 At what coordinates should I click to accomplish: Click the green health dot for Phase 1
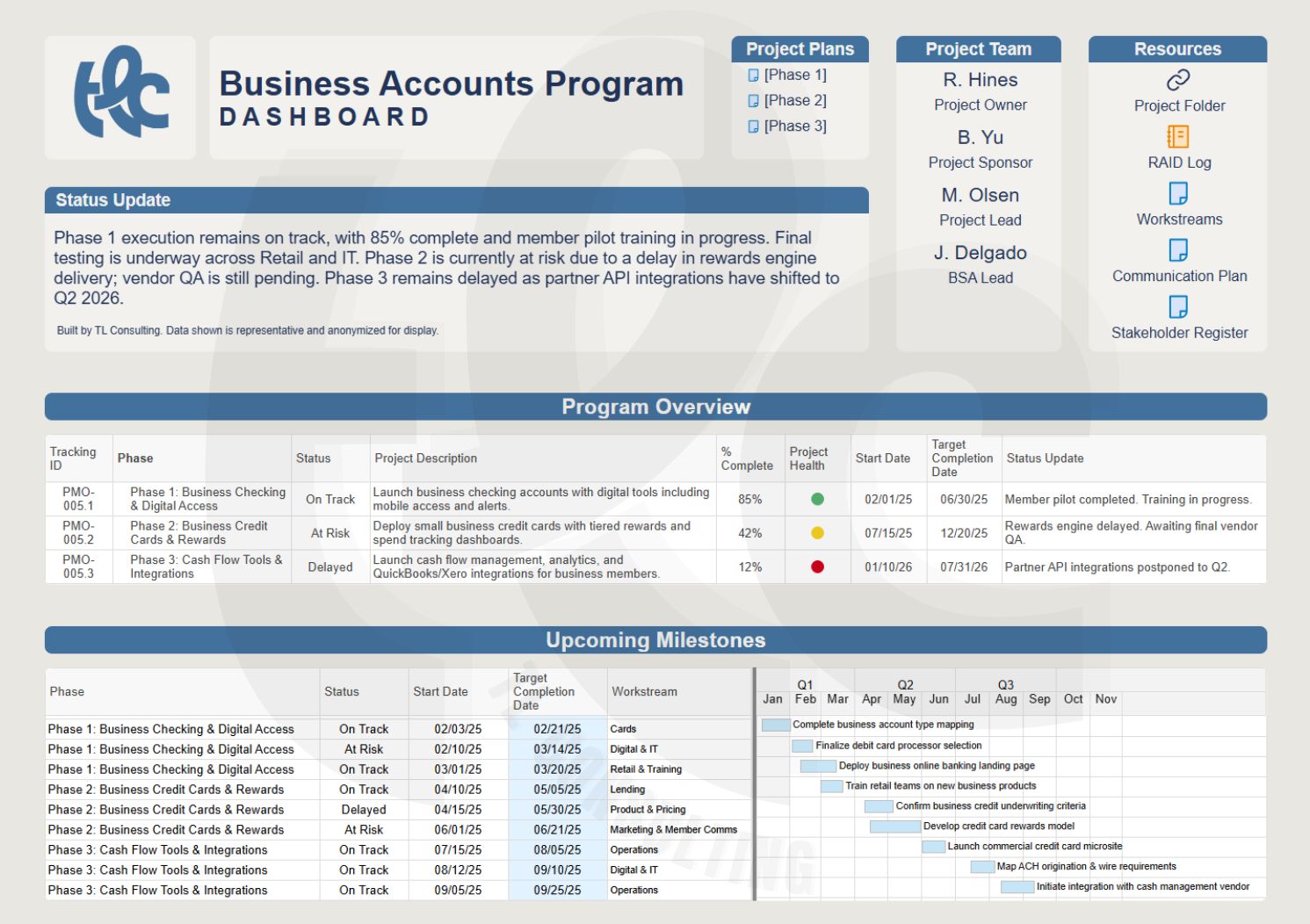tap(817, 499)
